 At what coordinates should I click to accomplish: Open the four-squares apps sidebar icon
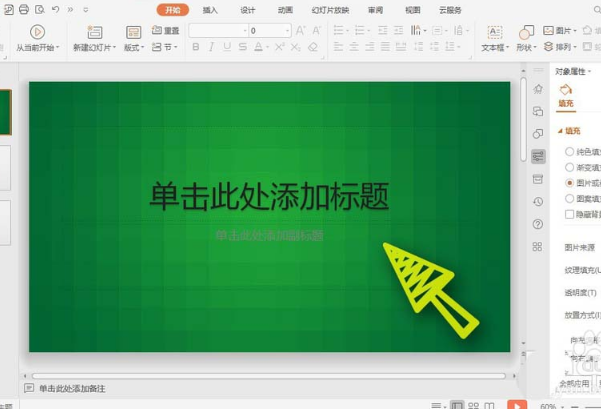click(537, 246)
